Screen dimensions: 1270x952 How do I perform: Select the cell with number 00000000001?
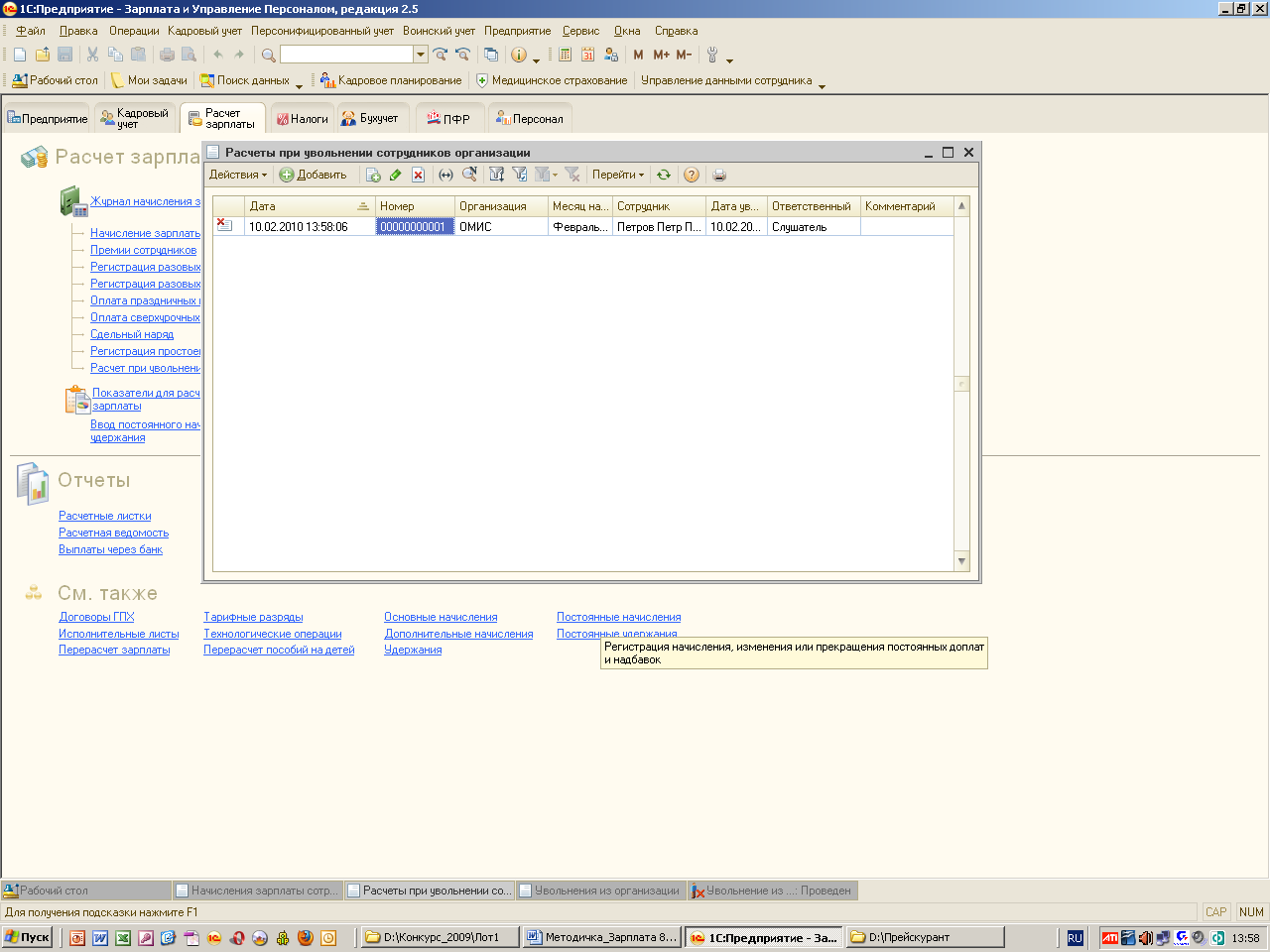click(415, 227)
